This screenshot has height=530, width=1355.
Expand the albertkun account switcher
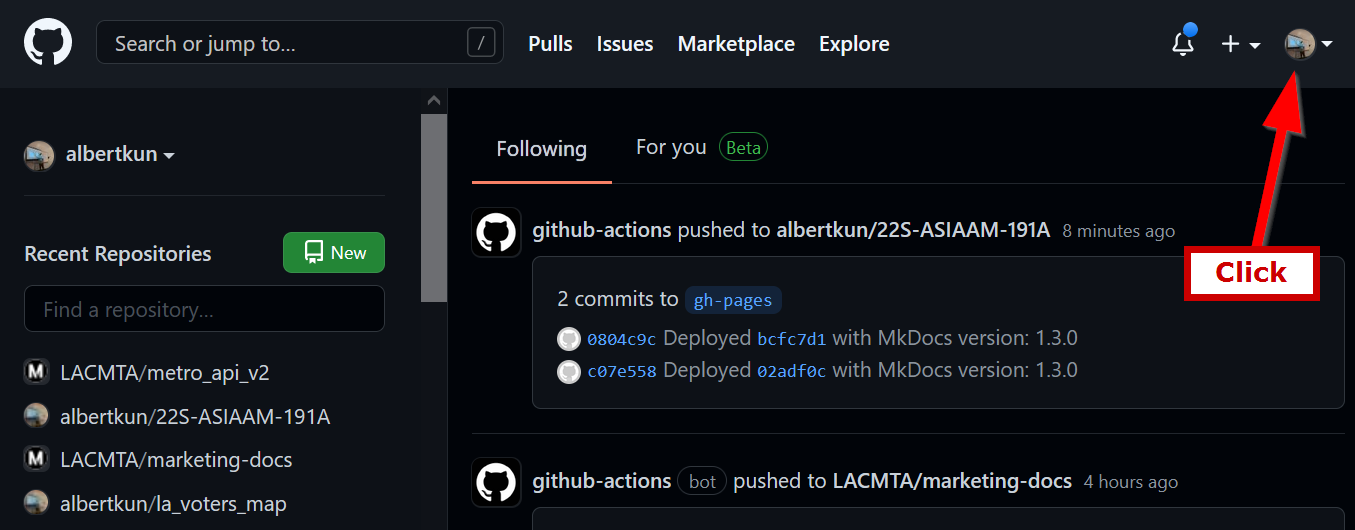100,155
